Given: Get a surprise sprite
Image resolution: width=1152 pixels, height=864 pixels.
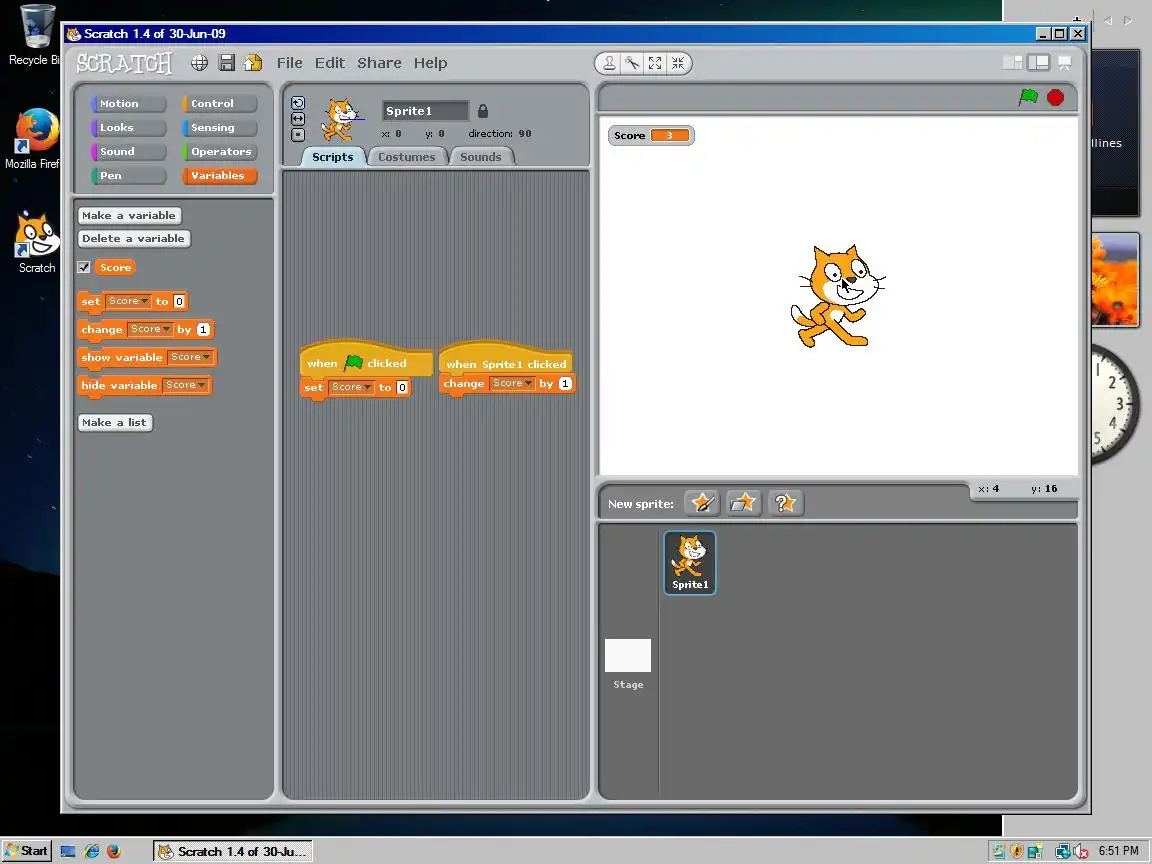Looking at the screenshot, I should click(785, 503).
